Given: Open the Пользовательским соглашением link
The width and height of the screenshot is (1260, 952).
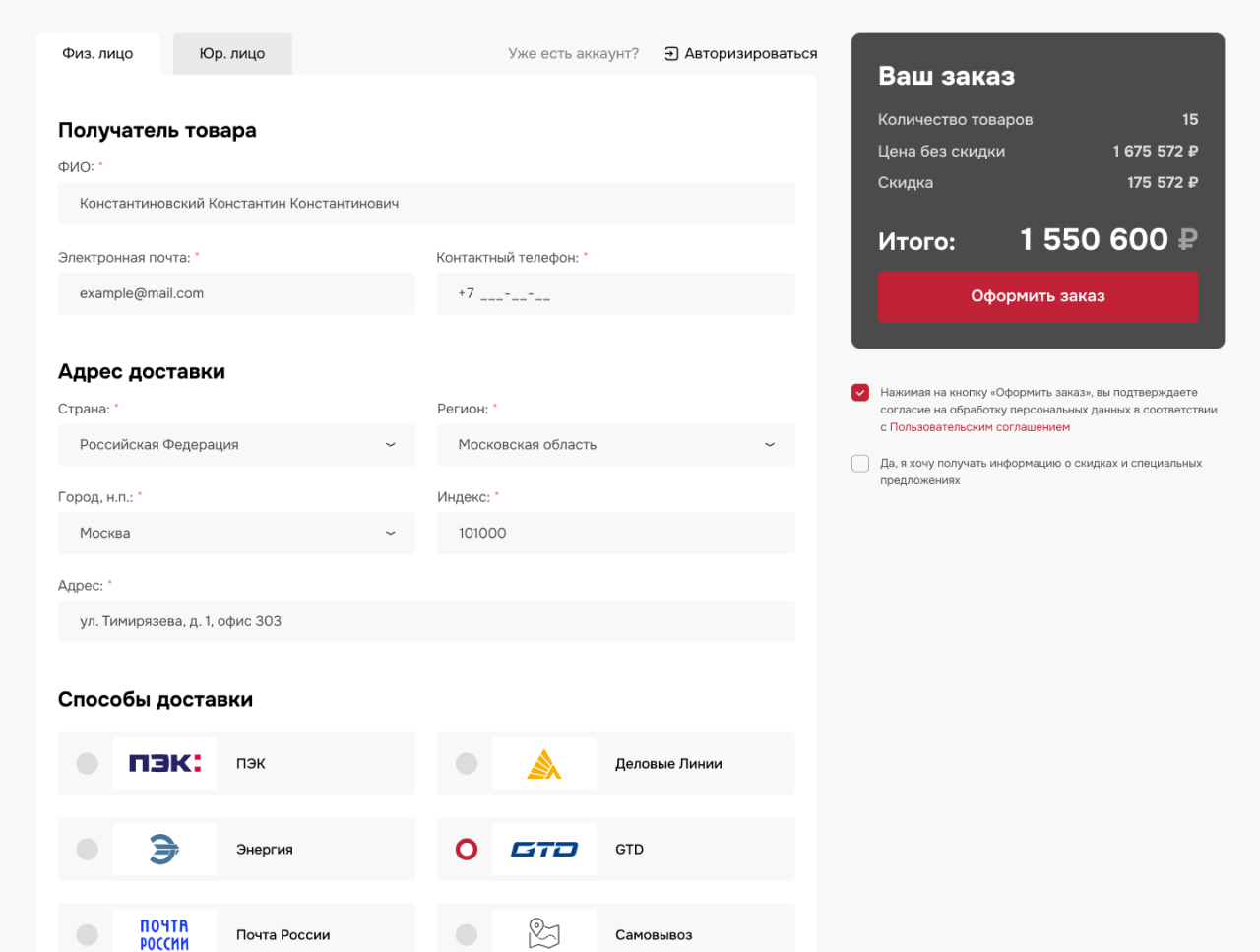Looking at the screenshot, I should coord(979,427).
